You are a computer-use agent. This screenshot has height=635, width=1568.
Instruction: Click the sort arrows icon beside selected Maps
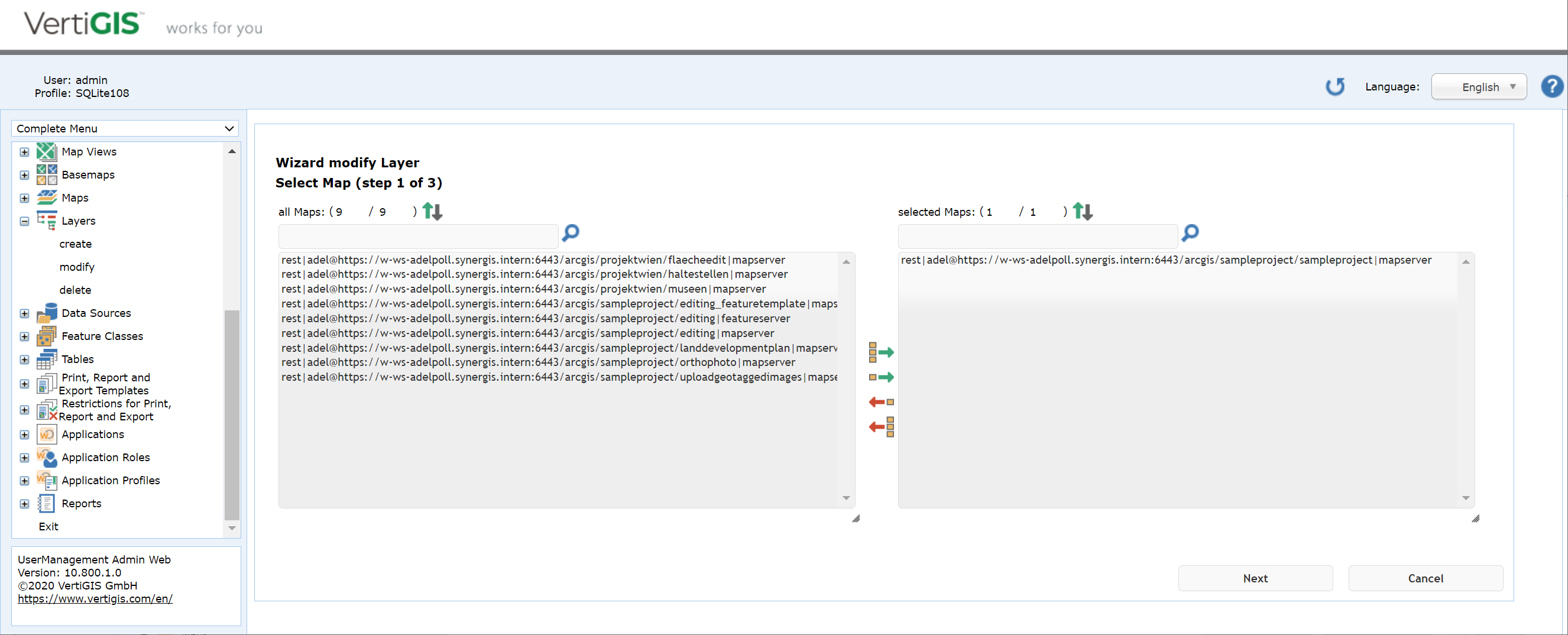1082,211
